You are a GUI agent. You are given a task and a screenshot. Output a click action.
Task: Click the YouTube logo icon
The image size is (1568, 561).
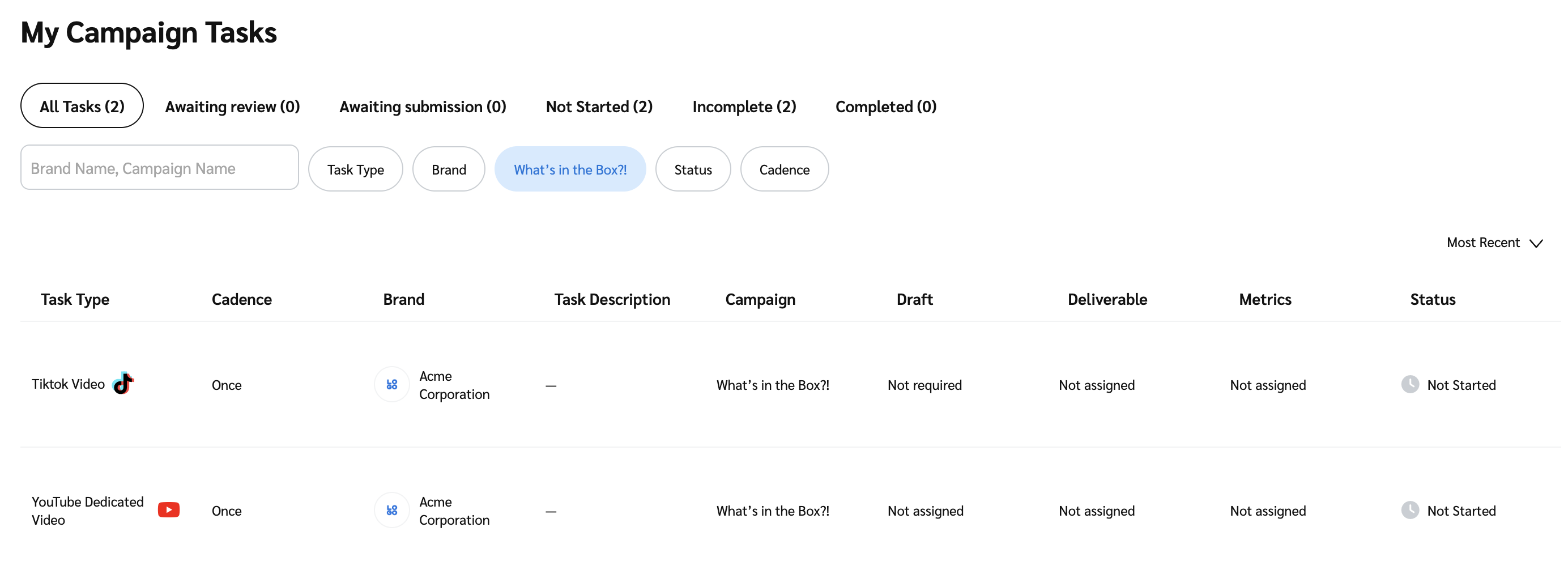169,510
